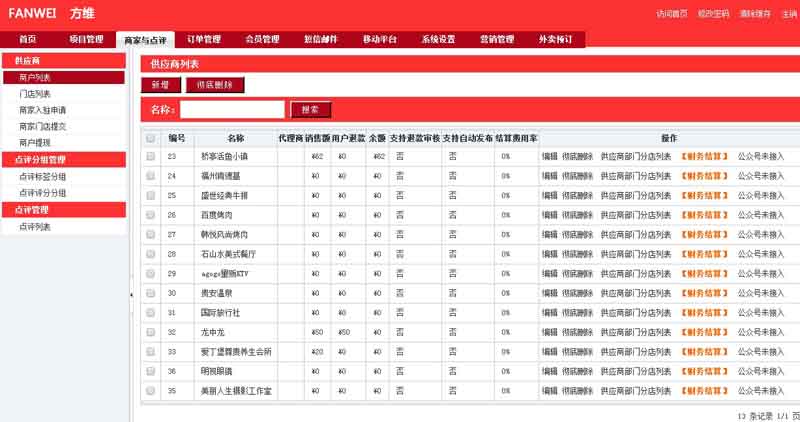This screenshot has height=422, width=800.
Task: Open the 订单管理 tab
Action: (204, 39)
